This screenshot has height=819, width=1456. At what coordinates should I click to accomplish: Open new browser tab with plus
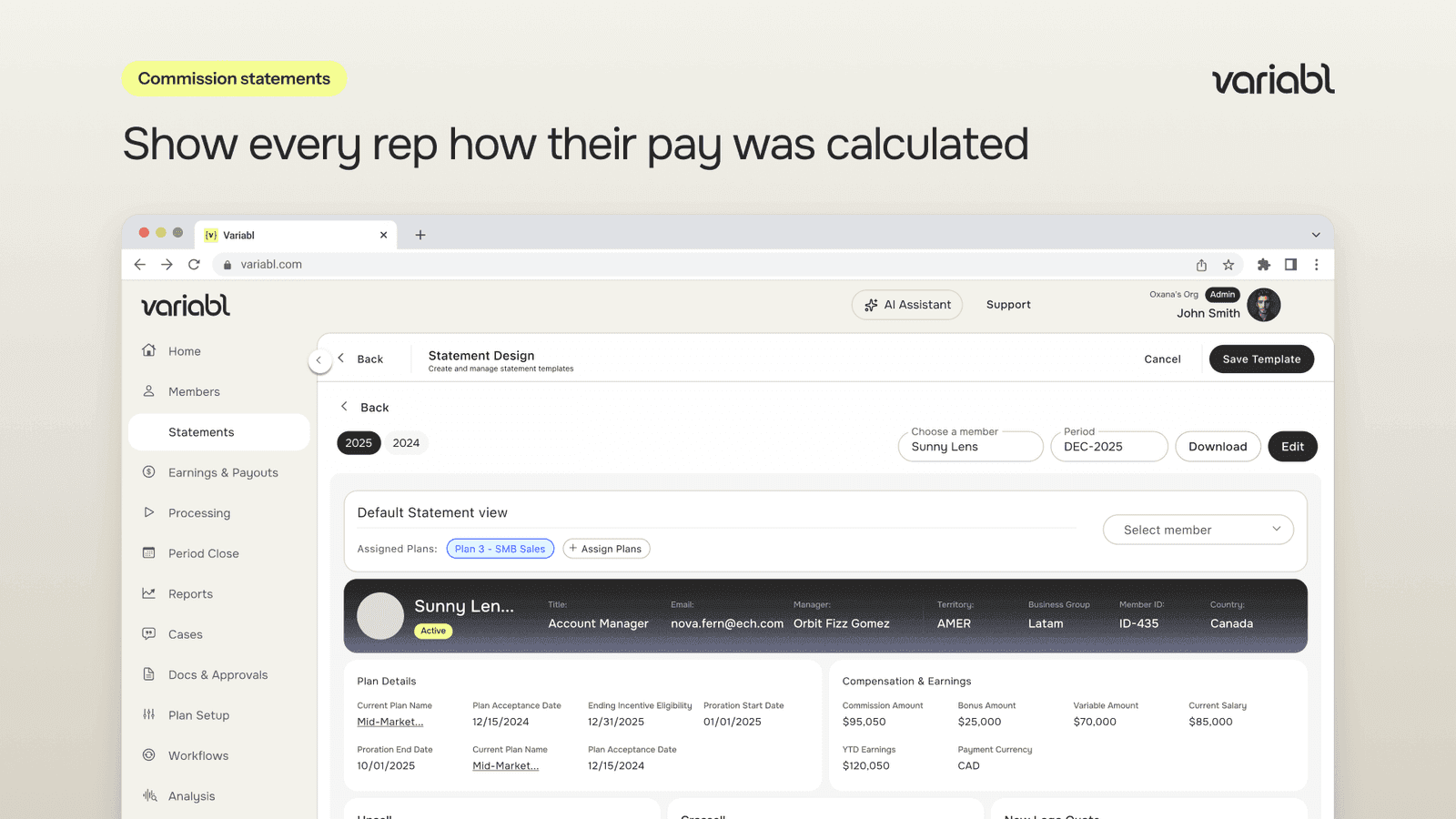point(420,235)
